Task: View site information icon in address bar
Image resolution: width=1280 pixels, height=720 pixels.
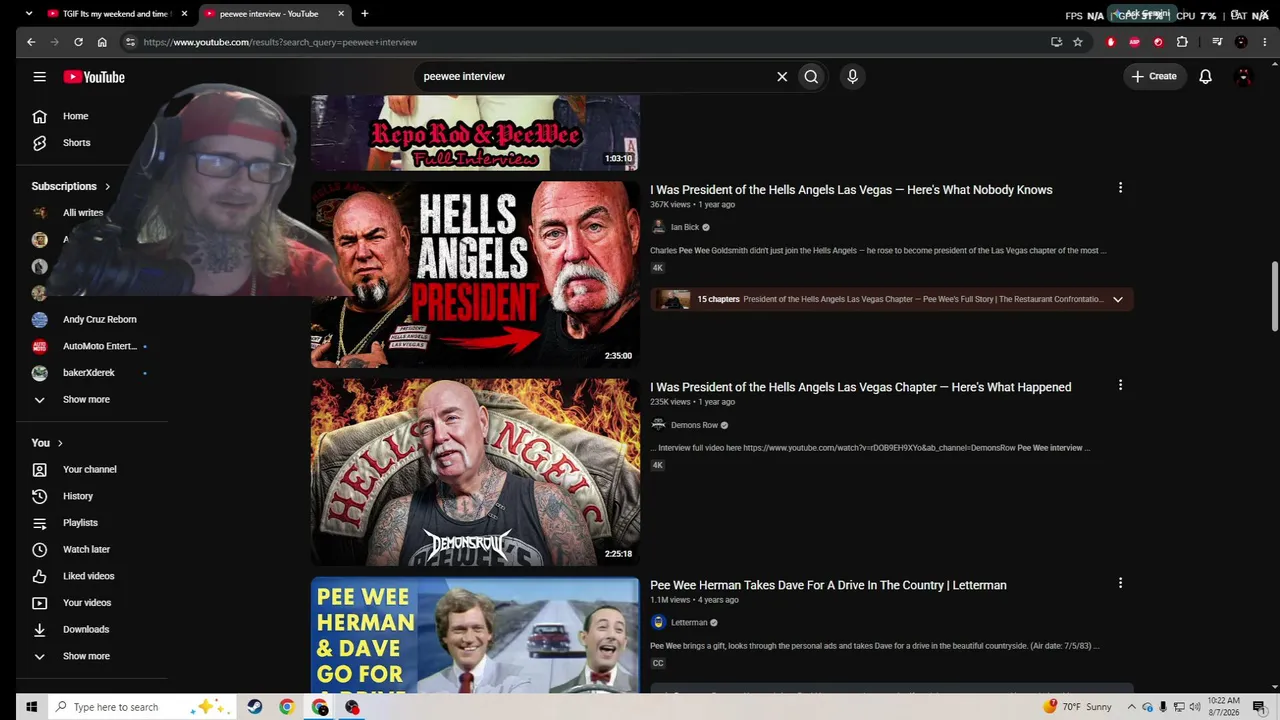Action: pyautogui.click(x=130, y=42)
